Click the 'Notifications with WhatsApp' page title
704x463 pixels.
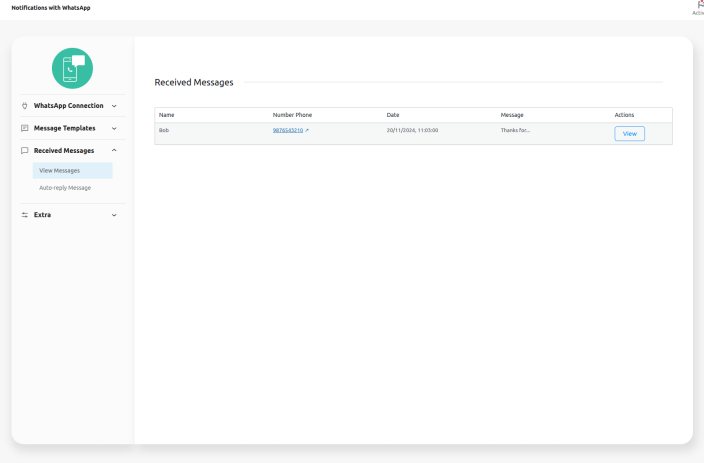tap(51, 8)
